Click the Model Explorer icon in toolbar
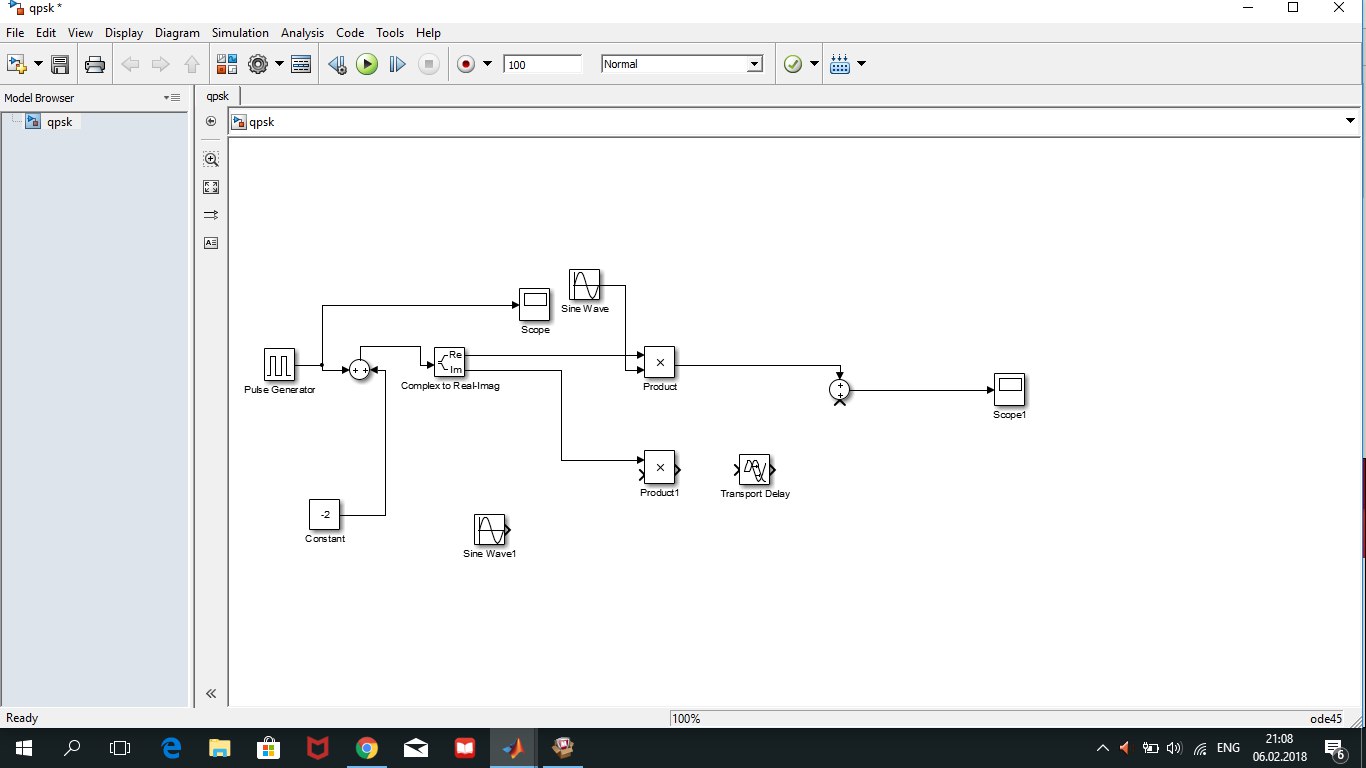The width and height of the screenshot is (1366, 768). coord(301,65)
